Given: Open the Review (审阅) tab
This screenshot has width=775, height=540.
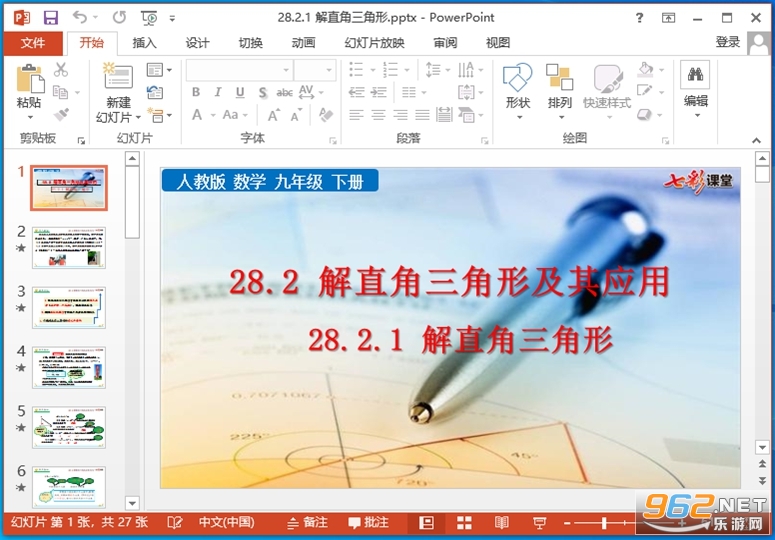Looking at the screenshot, I should coord(445,43).
